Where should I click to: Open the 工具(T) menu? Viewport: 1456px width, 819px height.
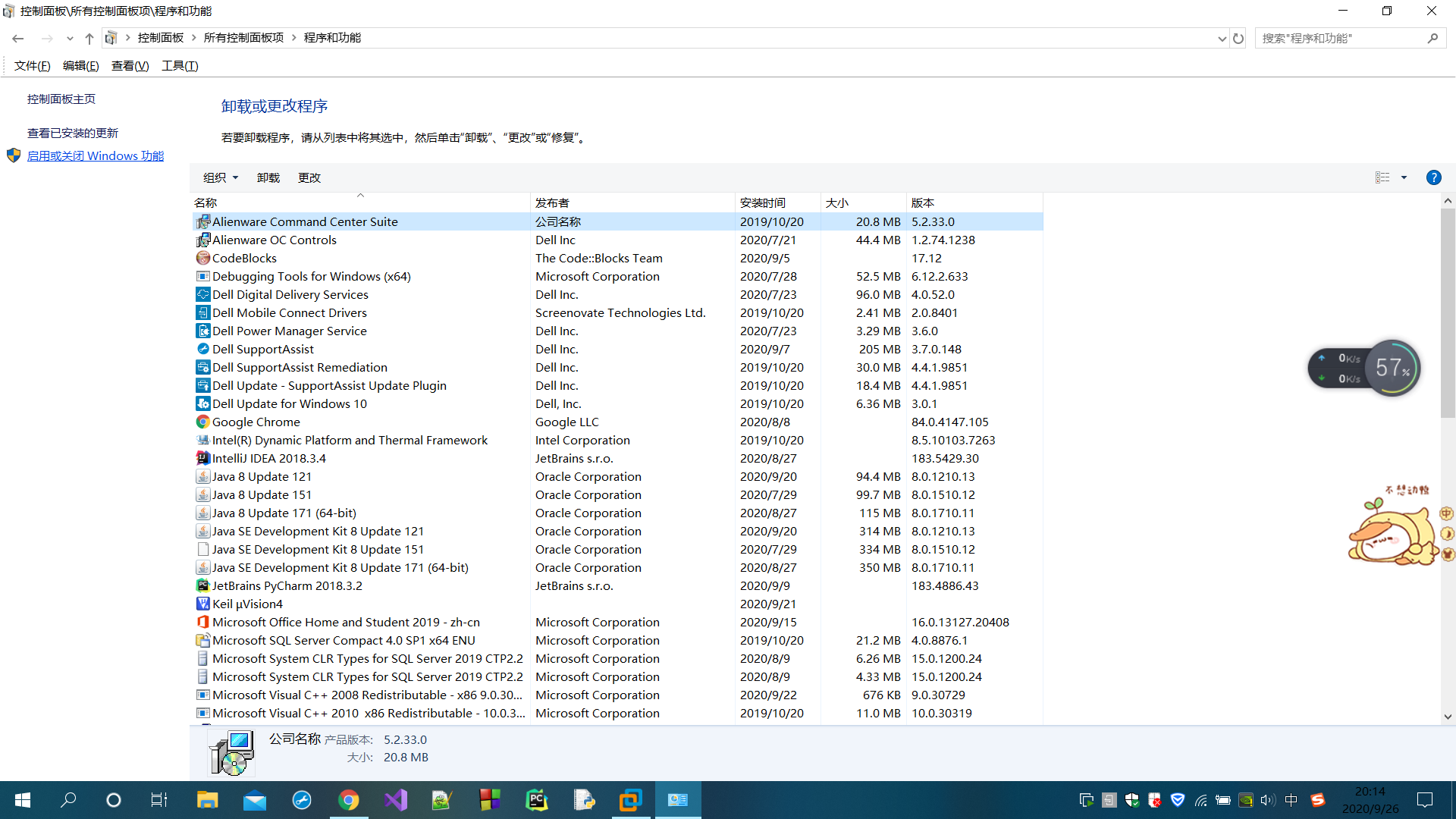180,66
